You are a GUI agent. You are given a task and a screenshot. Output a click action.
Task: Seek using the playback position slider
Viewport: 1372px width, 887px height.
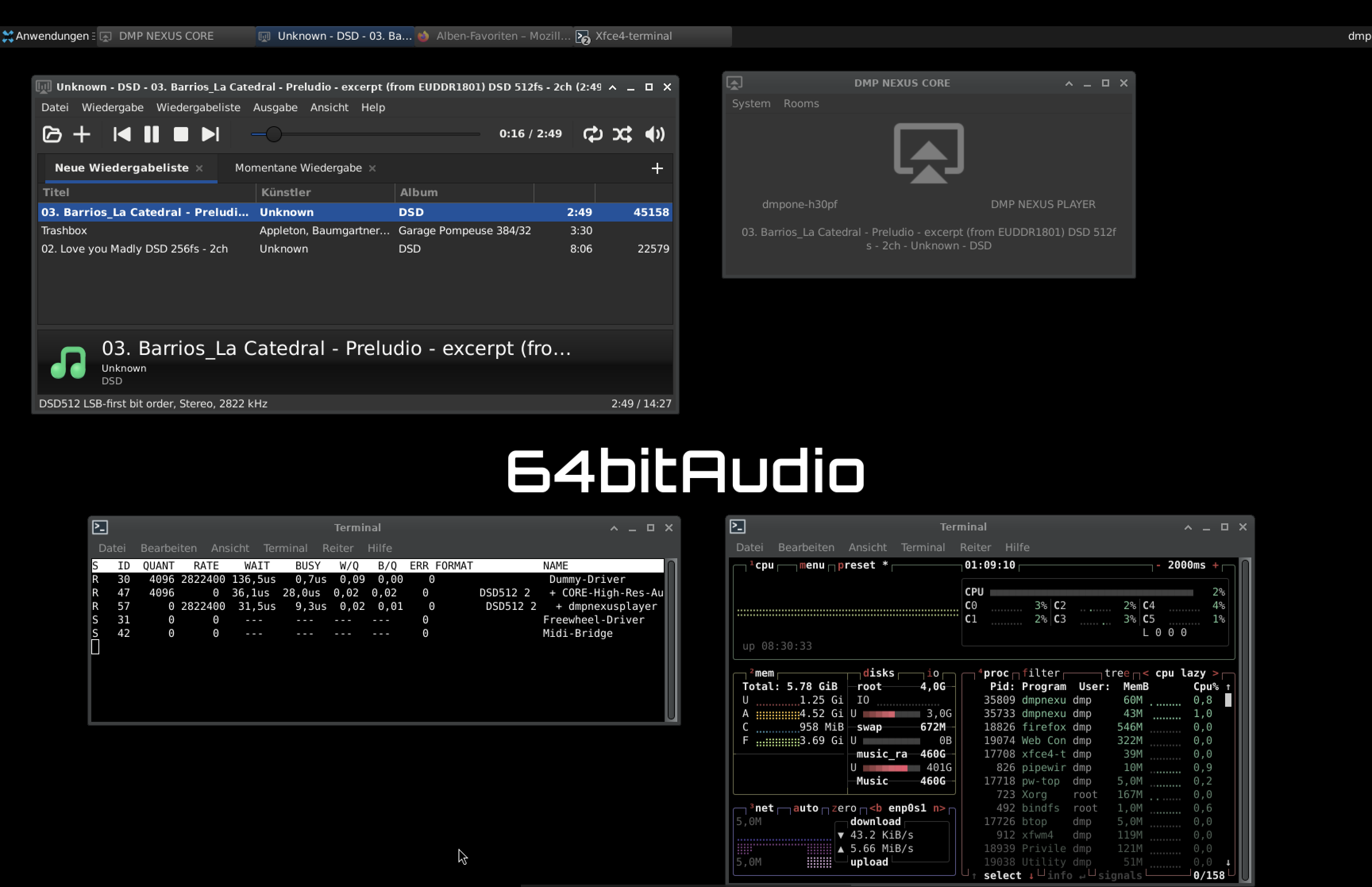(366, 134)
